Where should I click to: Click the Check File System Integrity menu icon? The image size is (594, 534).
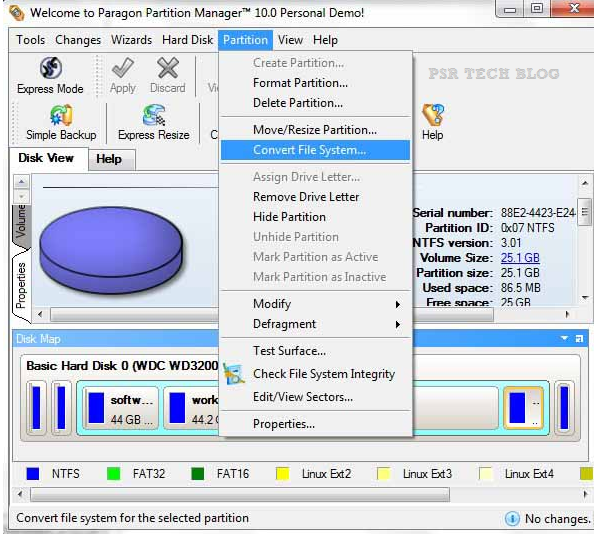click(233, 374)
